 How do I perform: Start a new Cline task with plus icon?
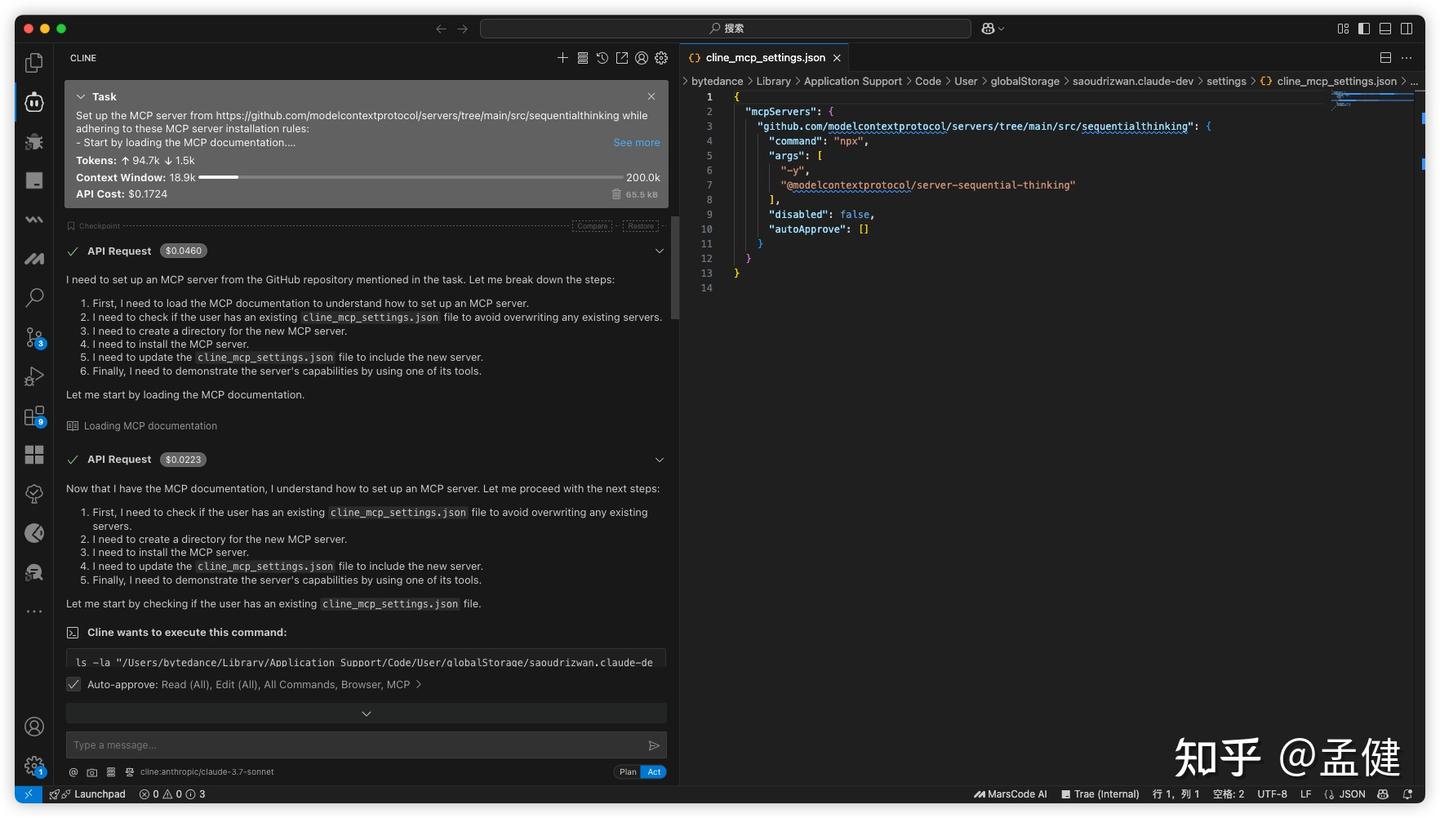pos(562,58)
